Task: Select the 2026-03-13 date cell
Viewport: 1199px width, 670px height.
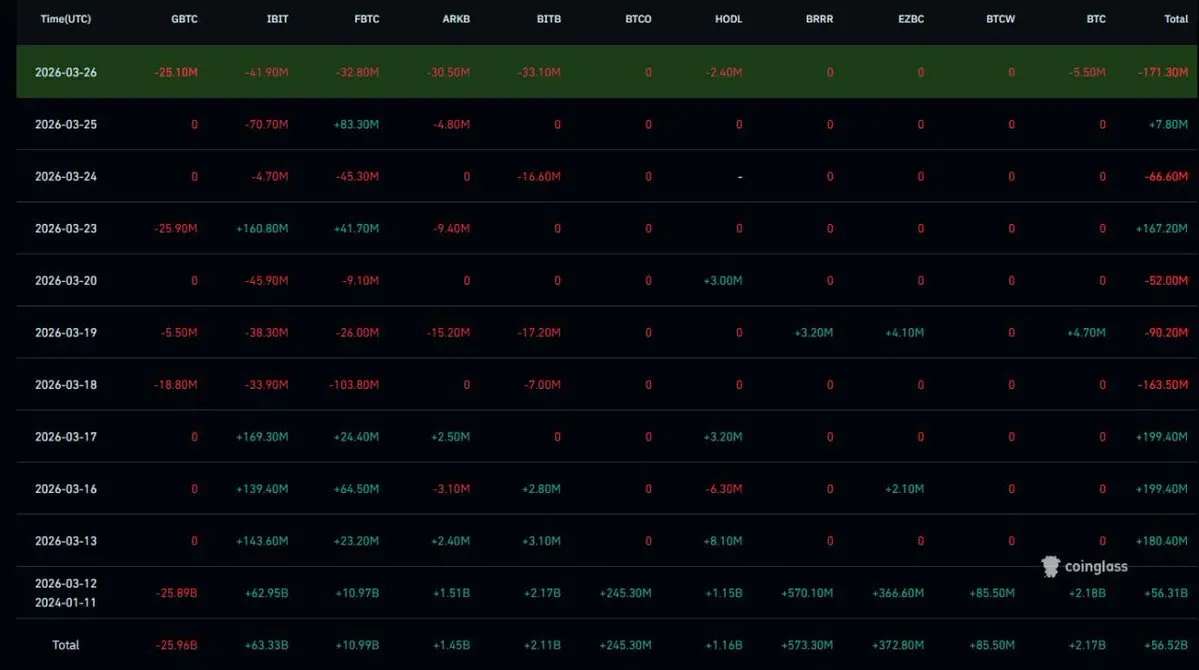Action: (66, 541)
